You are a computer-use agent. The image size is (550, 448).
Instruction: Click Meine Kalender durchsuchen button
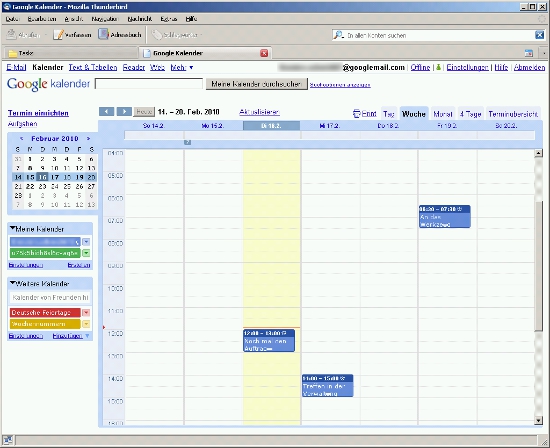pos(256,84)
